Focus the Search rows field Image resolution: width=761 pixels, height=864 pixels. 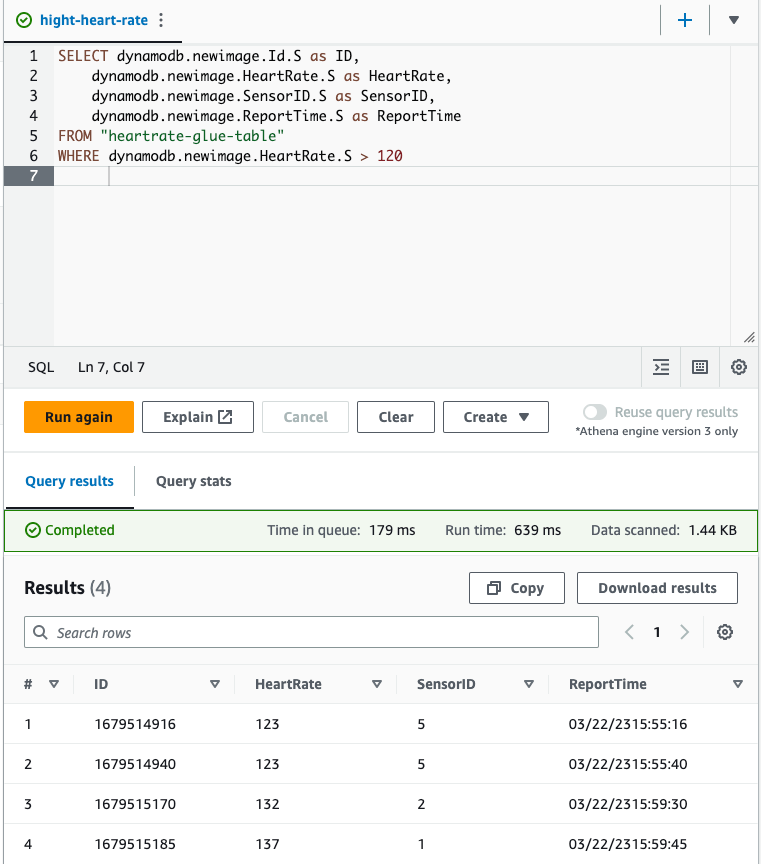(311, 632)
